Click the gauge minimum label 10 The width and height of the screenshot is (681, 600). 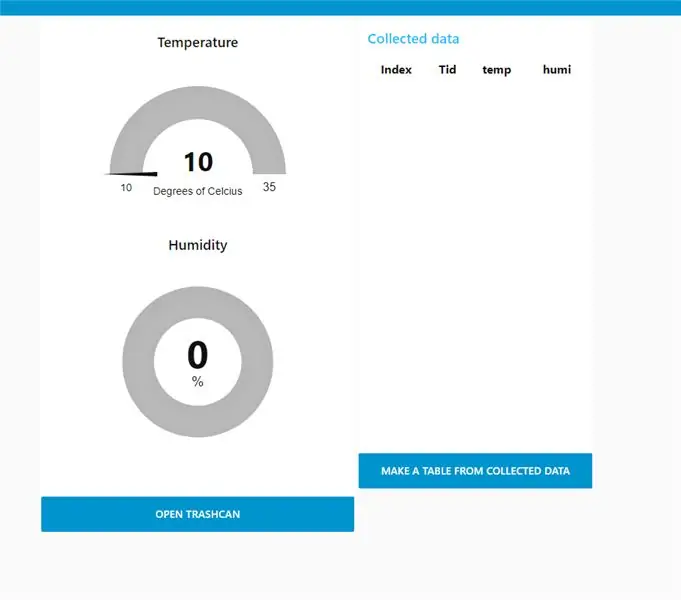click(x=126, y=188)
